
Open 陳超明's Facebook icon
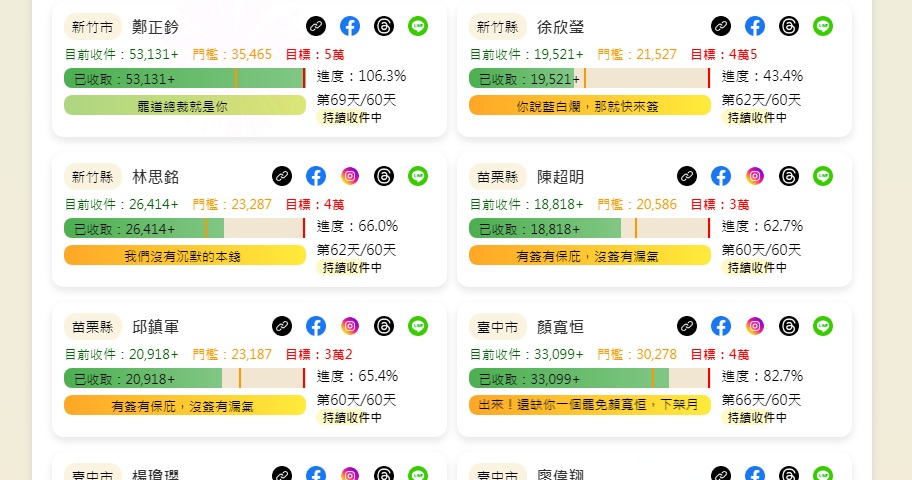[721, 176]
